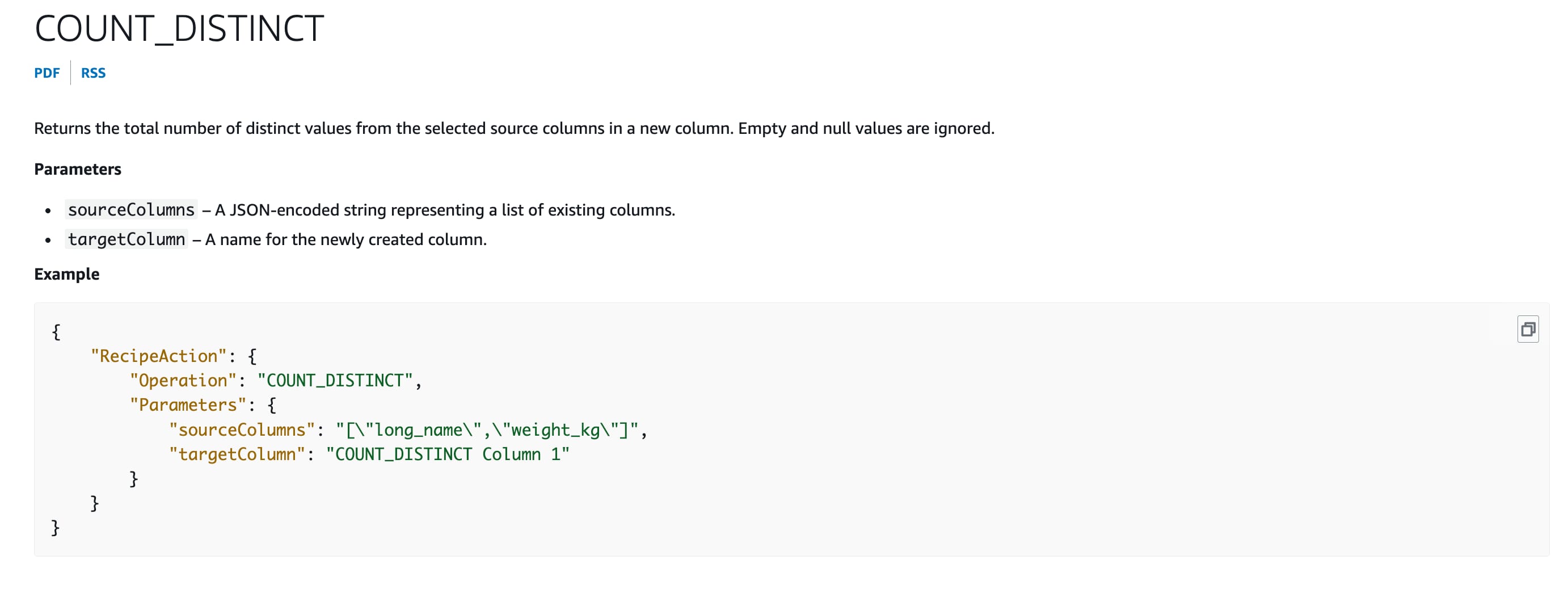
Task: Open the RSS feed link
Action: click(93, 73)
